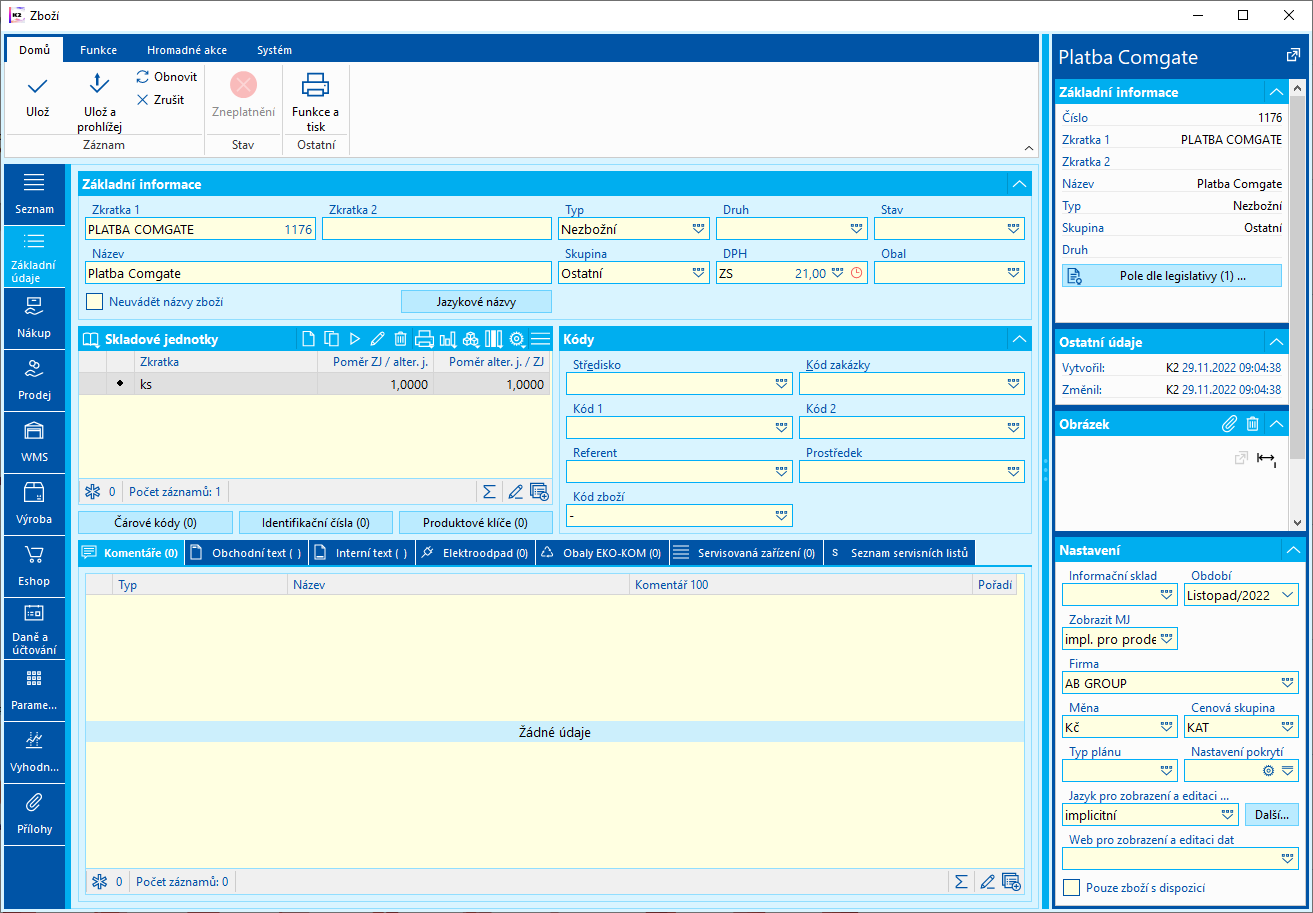
Task: Collapse the Kódy section
Action: (x=1018, y=339)
